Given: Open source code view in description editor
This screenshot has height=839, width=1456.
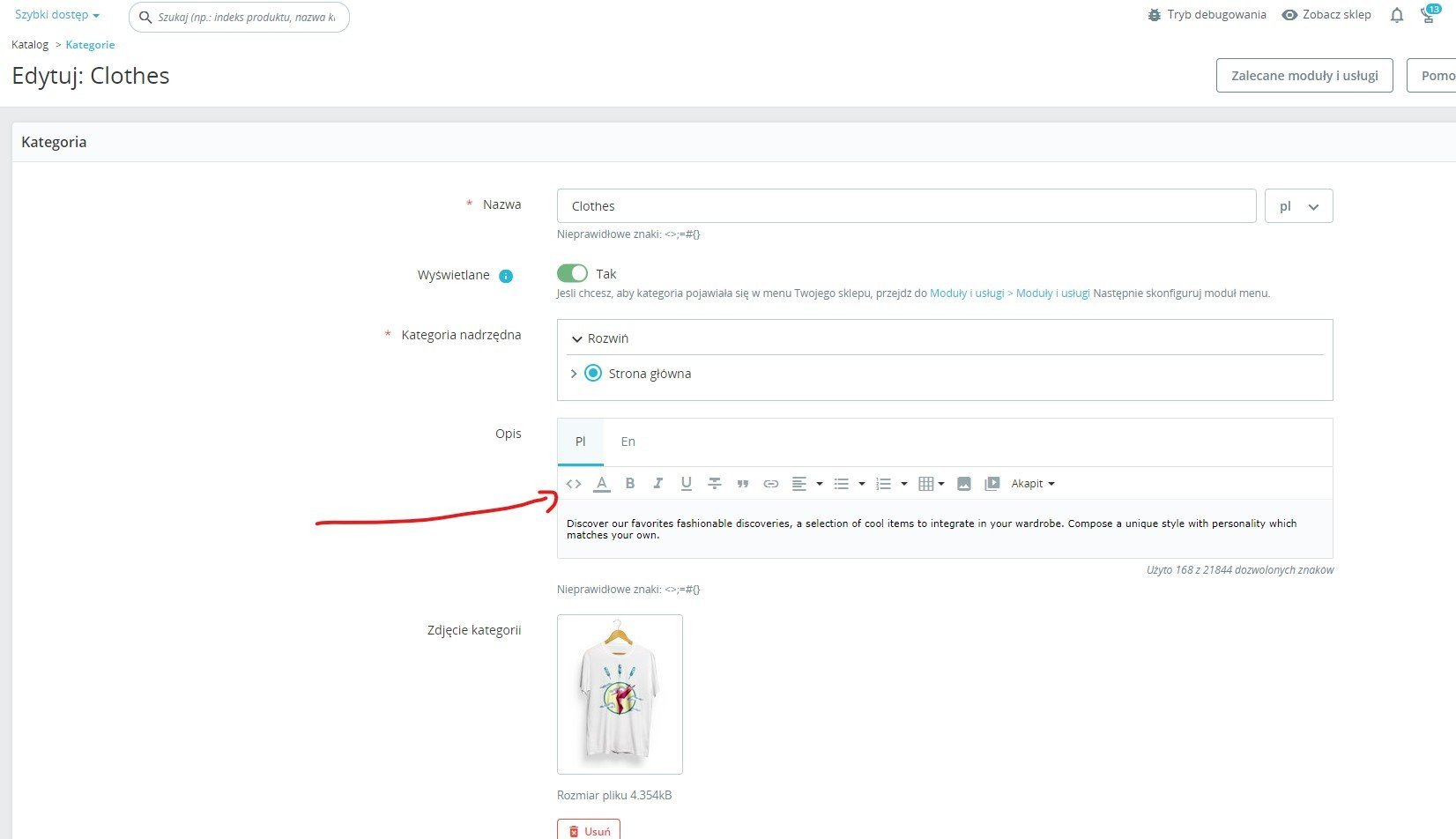Looking at the screenshot, I should tap(574, 484).
